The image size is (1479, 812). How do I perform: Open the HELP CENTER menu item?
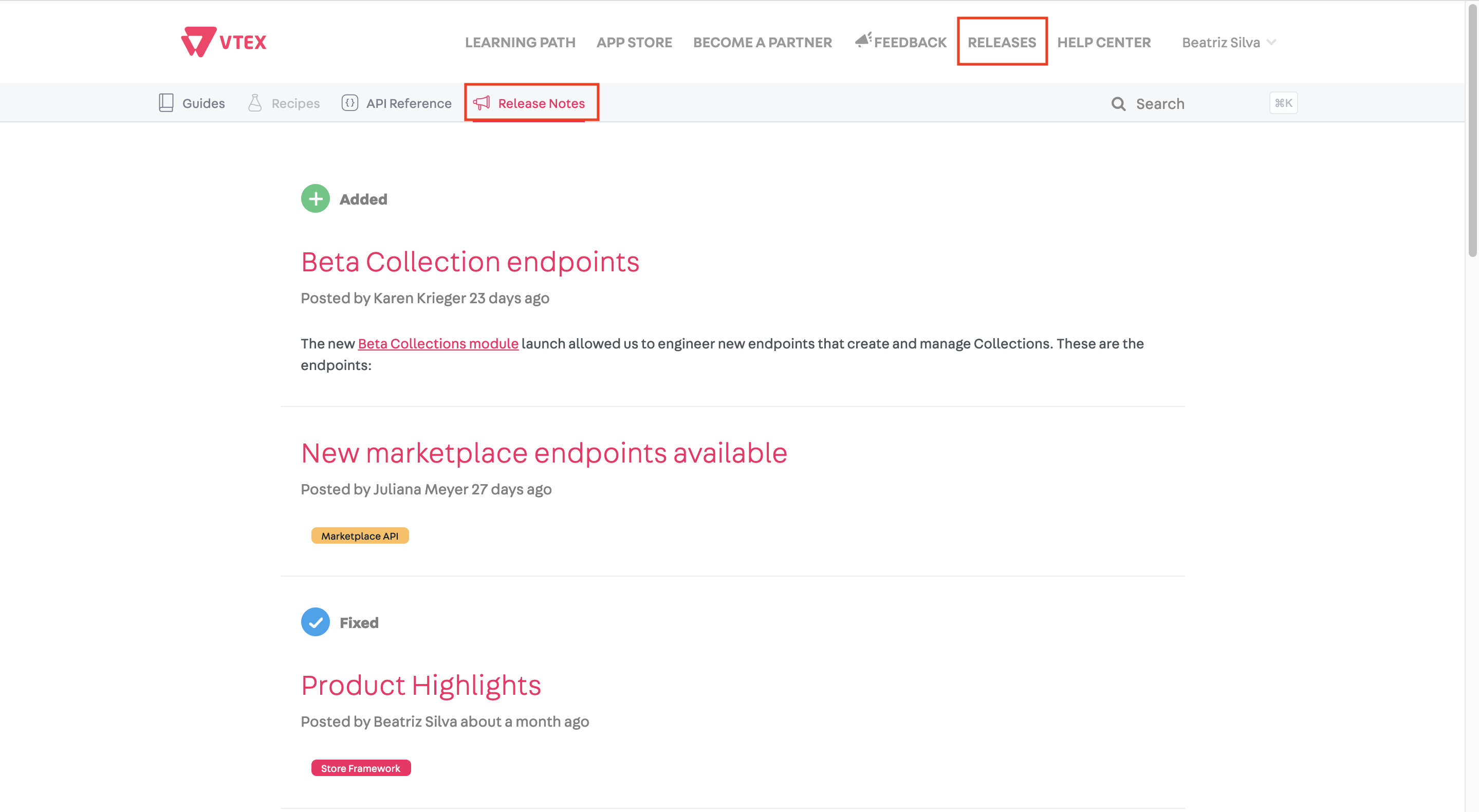(x=1103, y=43)
